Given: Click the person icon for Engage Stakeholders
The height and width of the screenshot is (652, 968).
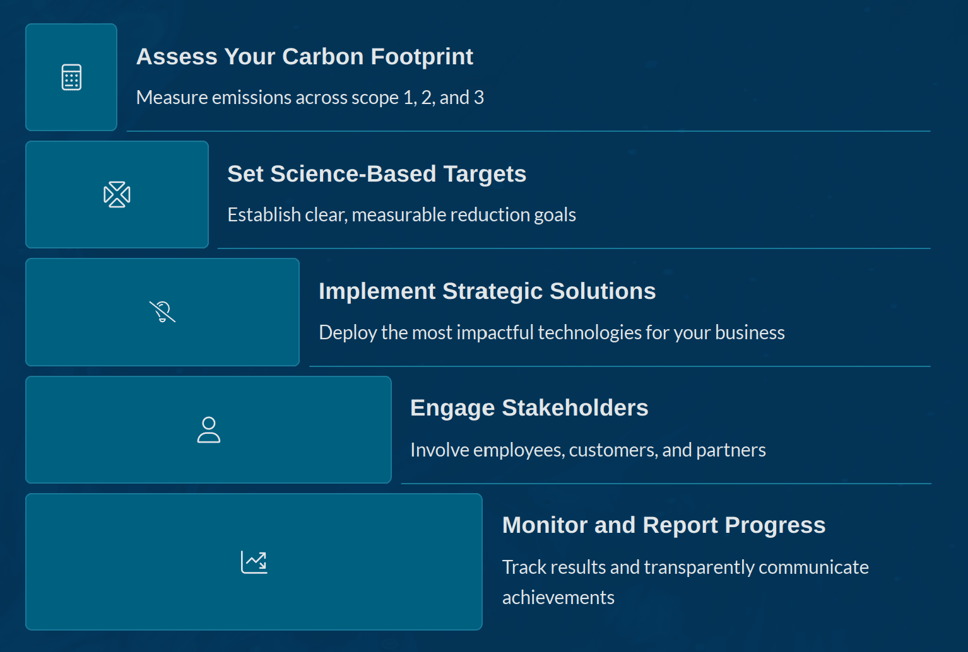Looking at the screenshot, I should [x=208, y=429].
